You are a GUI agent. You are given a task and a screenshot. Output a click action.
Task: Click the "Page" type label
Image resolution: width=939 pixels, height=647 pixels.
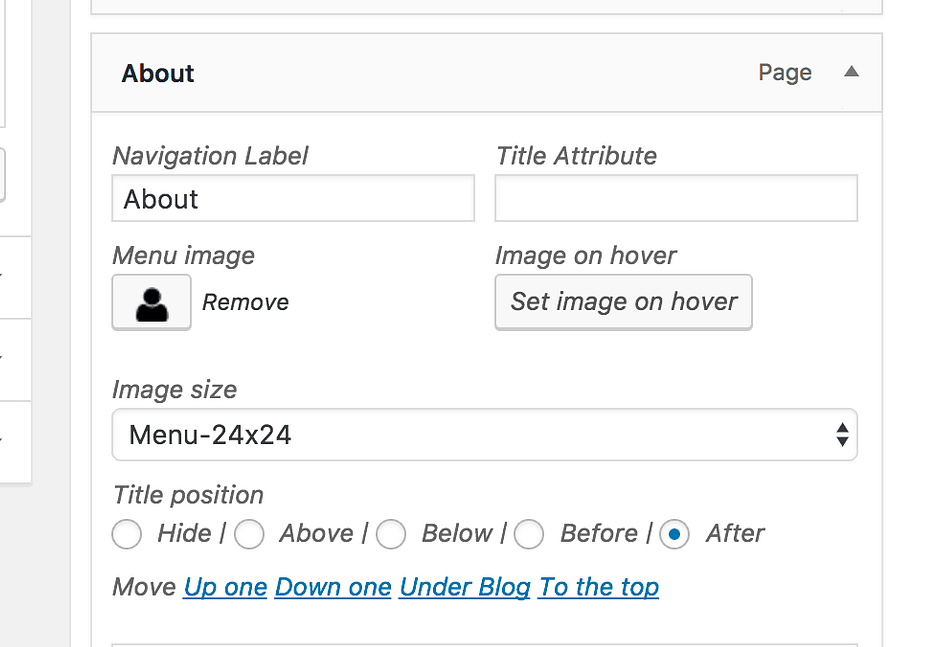pyautogui.click(x=785, y=72)
